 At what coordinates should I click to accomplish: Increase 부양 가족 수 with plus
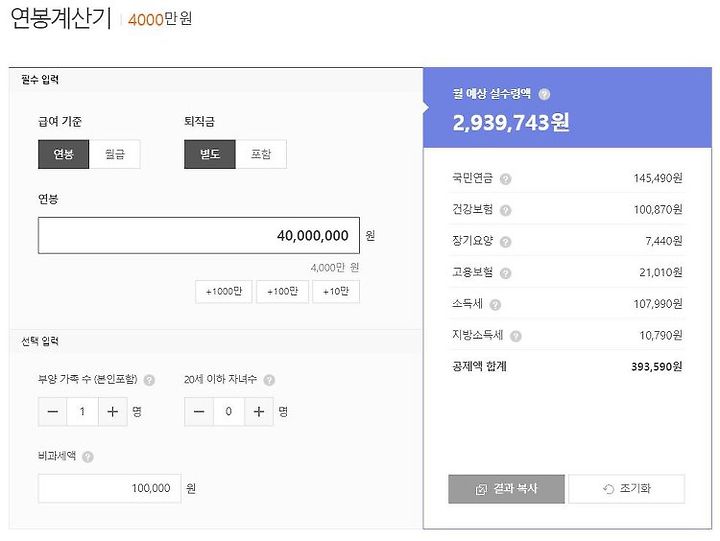coord(112,412)
